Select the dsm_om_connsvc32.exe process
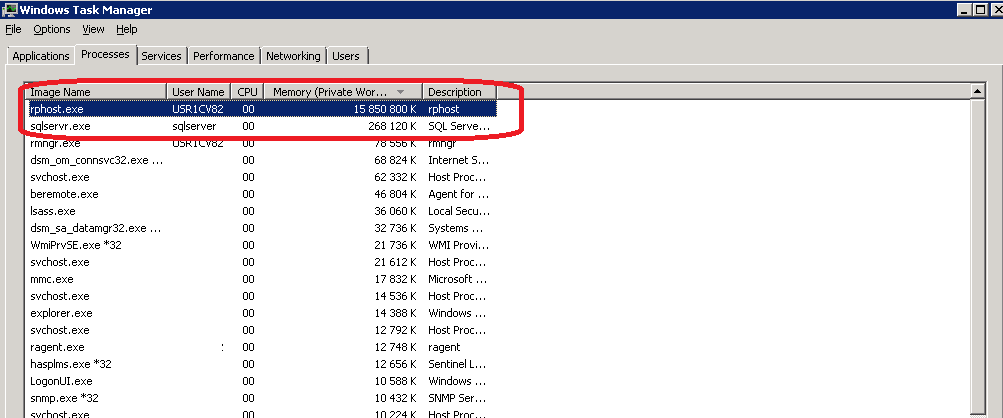The height and width of the screenshot is (418, 1003). 262,160
